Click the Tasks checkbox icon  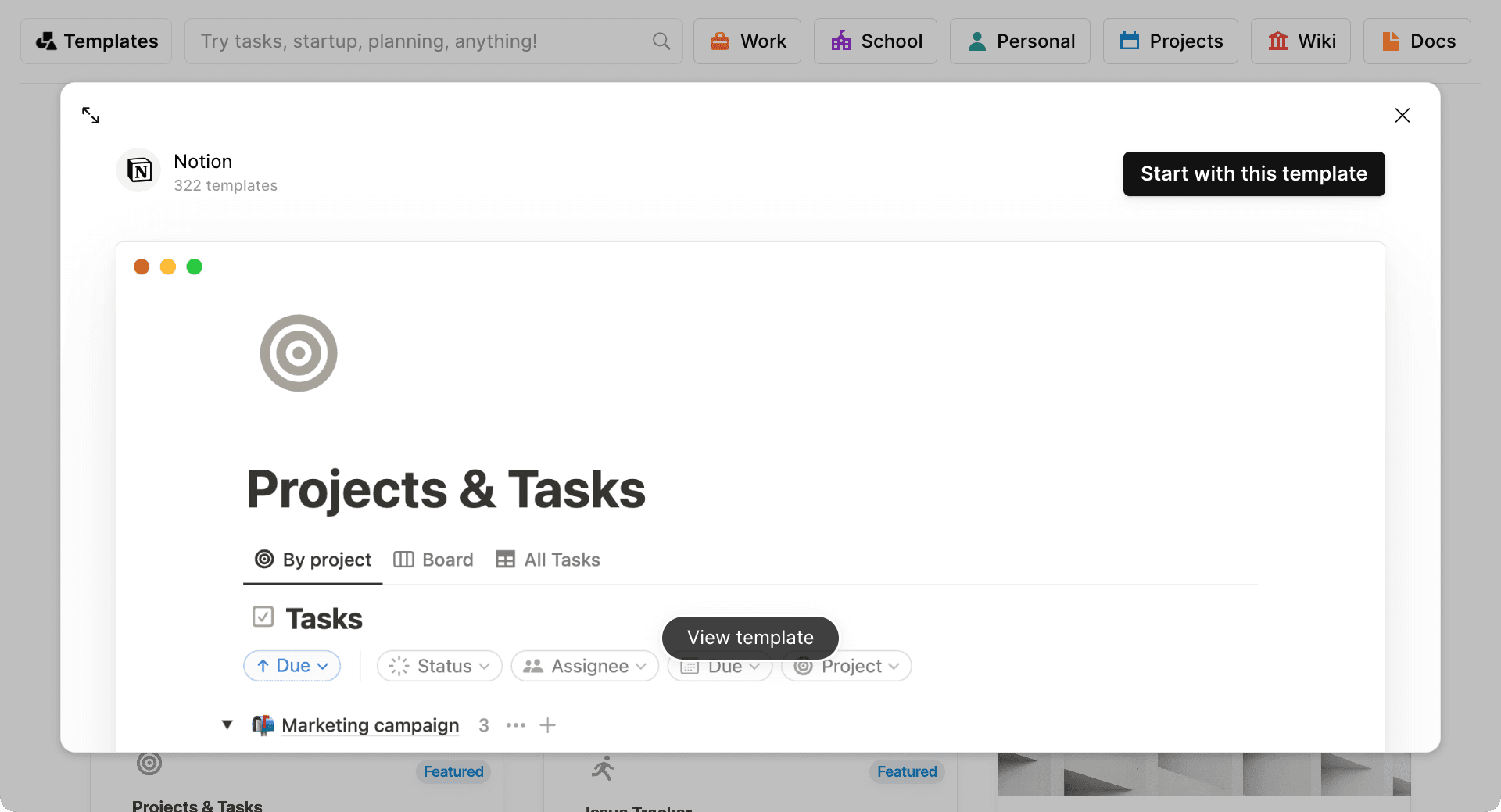coord(263,617)
